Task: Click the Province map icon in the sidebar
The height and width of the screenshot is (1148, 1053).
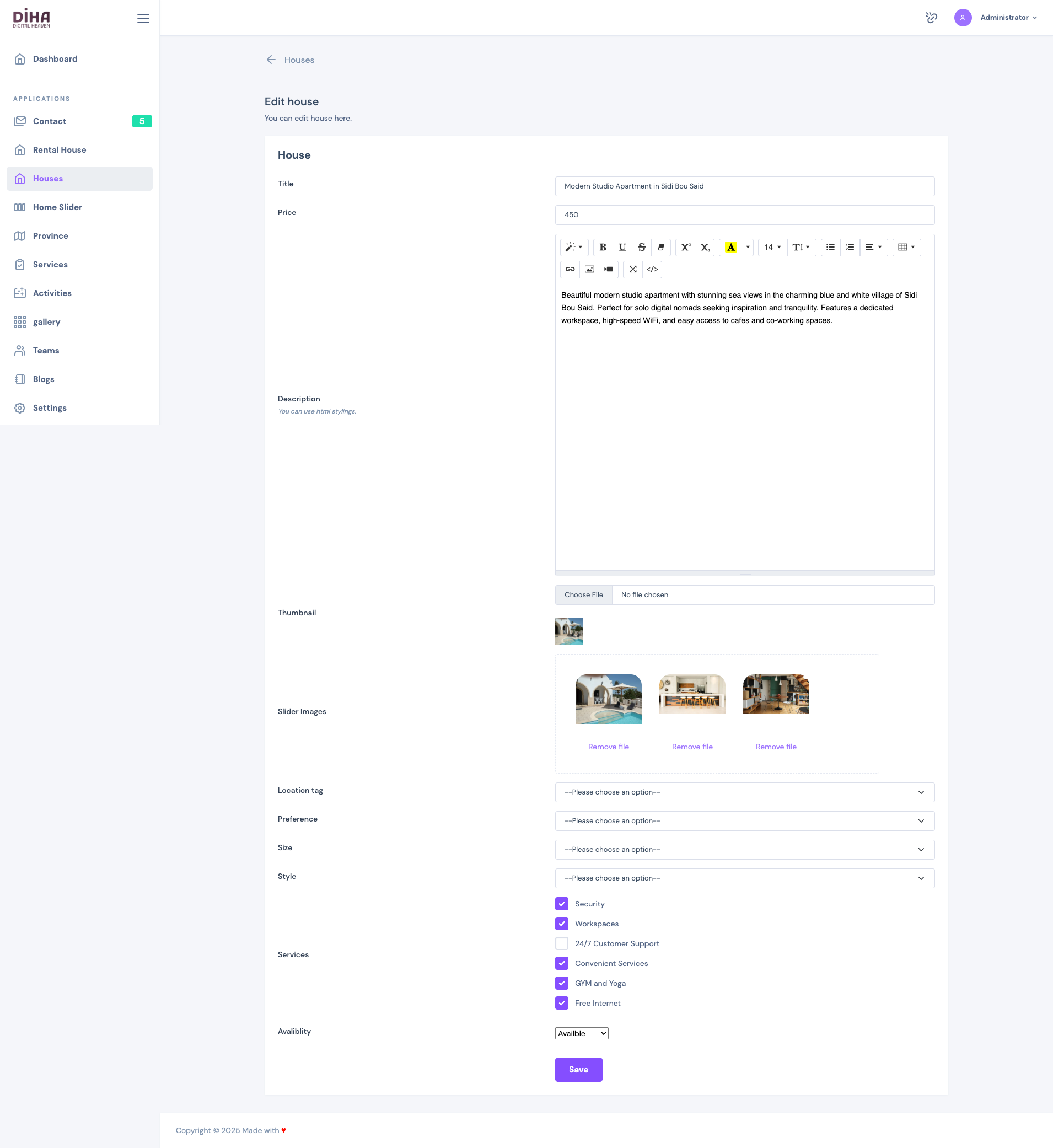Action: click(20, 236)
